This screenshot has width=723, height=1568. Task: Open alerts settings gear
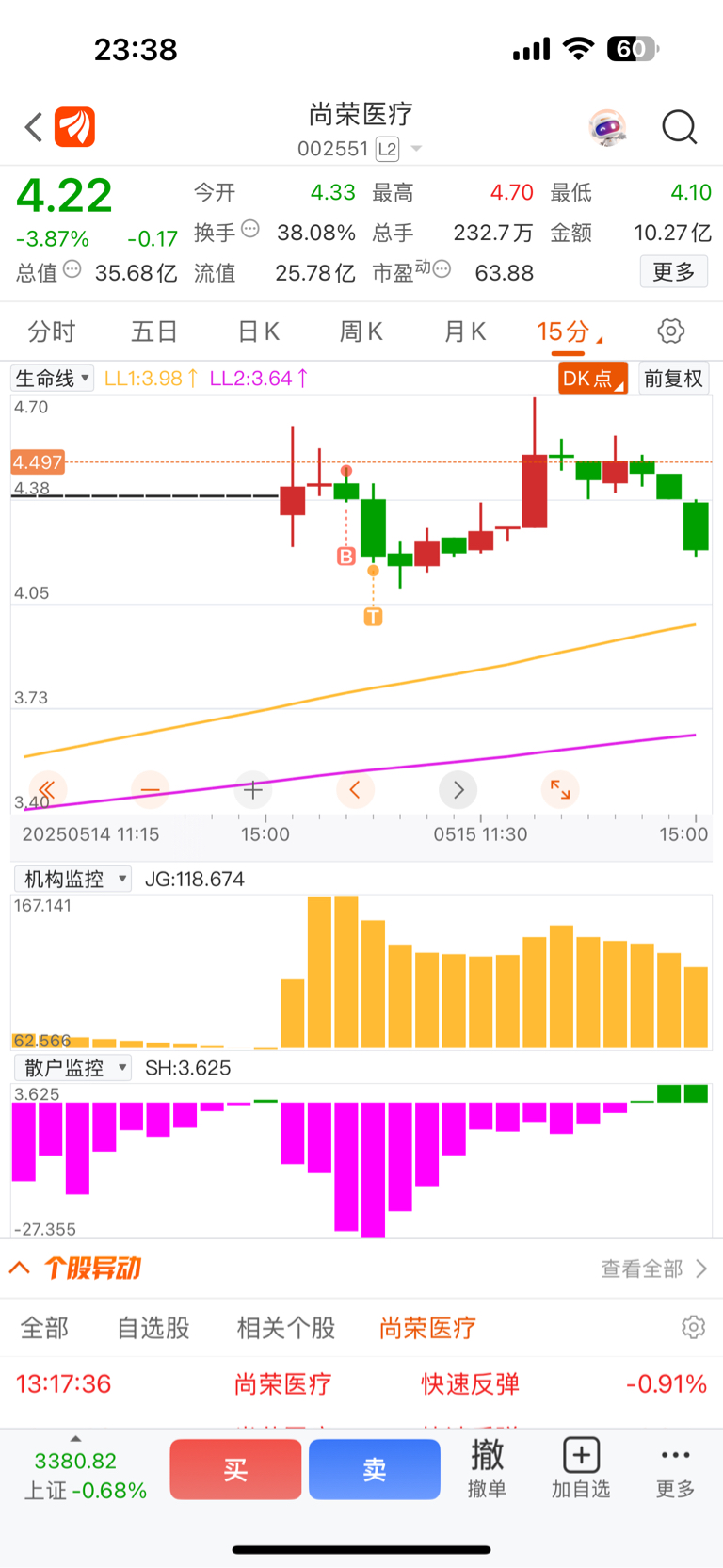pyautogui.click(x=693, y=1327)
